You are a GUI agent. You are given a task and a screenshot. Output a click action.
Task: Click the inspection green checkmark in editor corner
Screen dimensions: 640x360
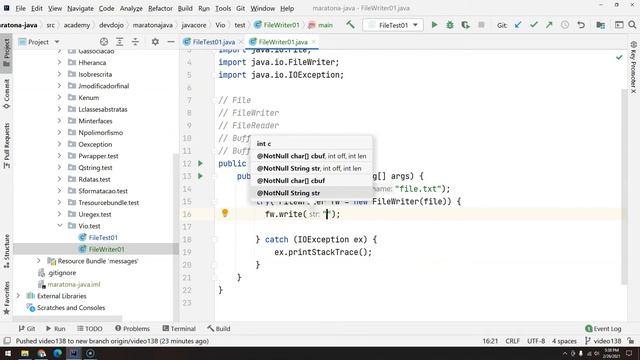[x=619, y=57]
